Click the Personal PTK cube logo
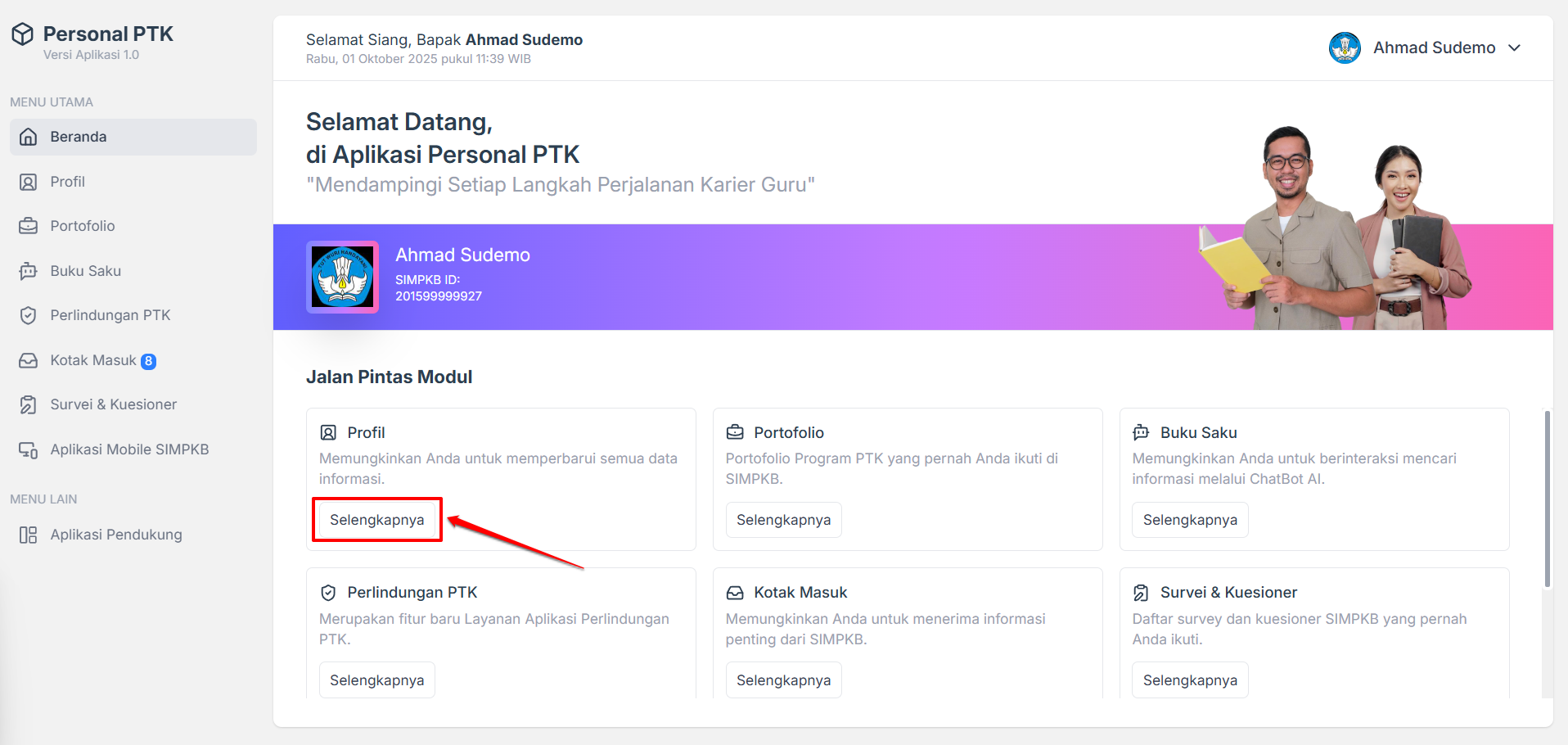The height and width of the screenshot is (745, 1568). click(x=23, y=34)
